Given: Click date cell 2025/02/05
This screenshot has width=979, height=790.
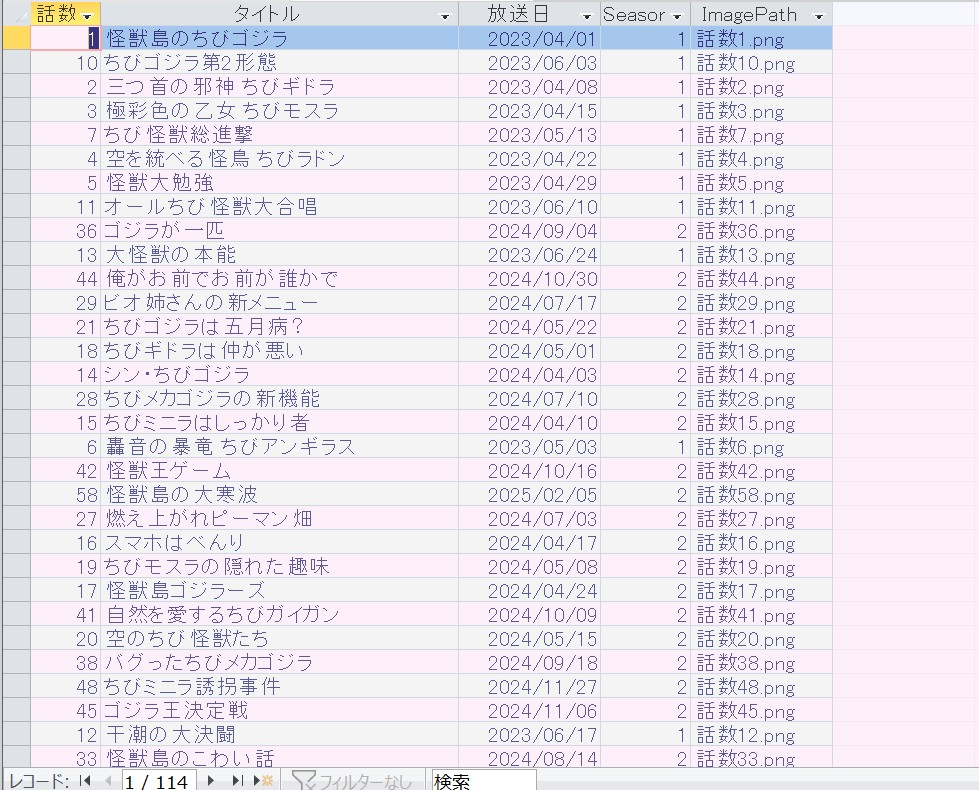Looking at the screenshot, I should tap(529, 495).
